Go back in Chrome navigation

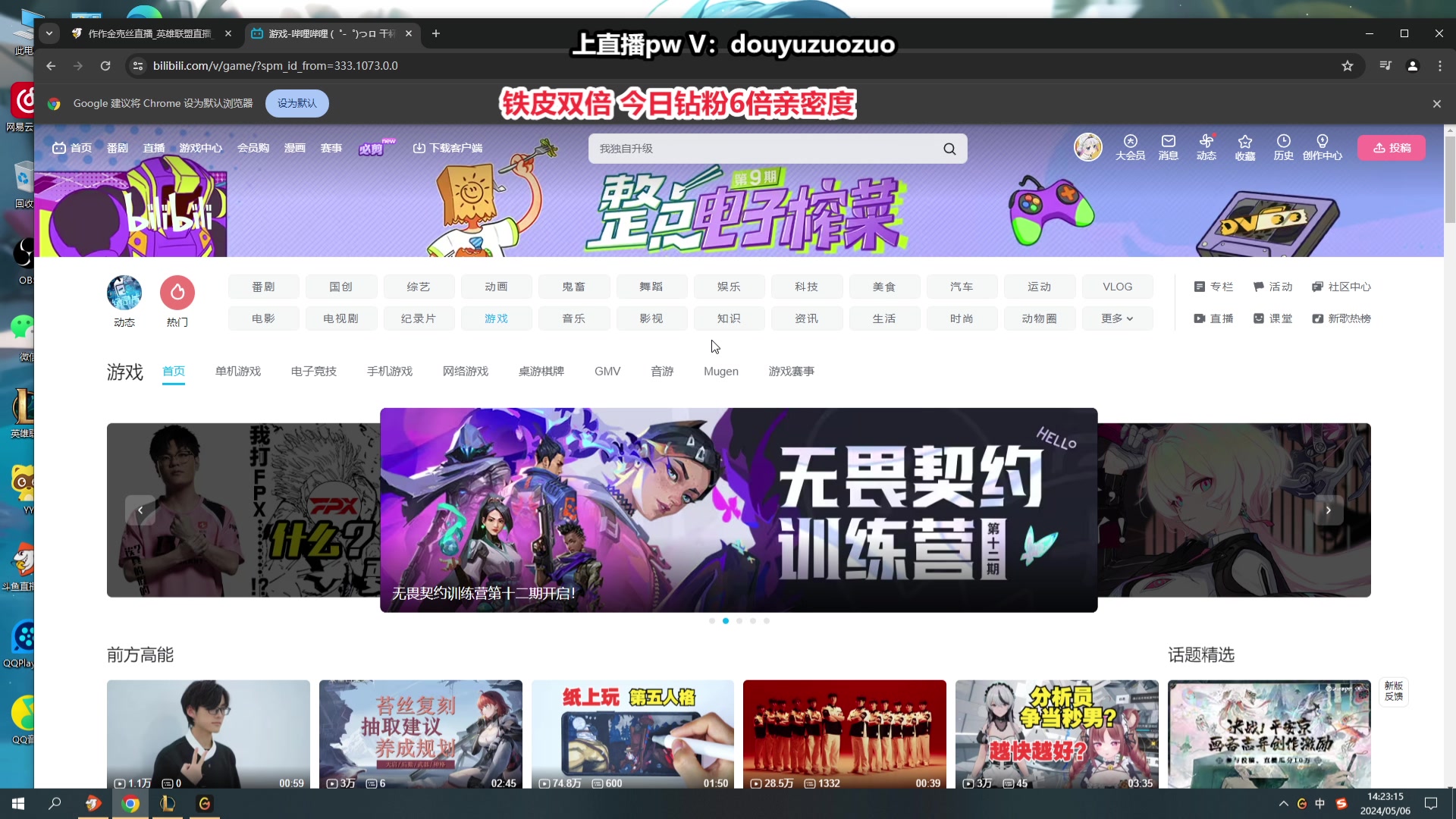coord(51,66)
